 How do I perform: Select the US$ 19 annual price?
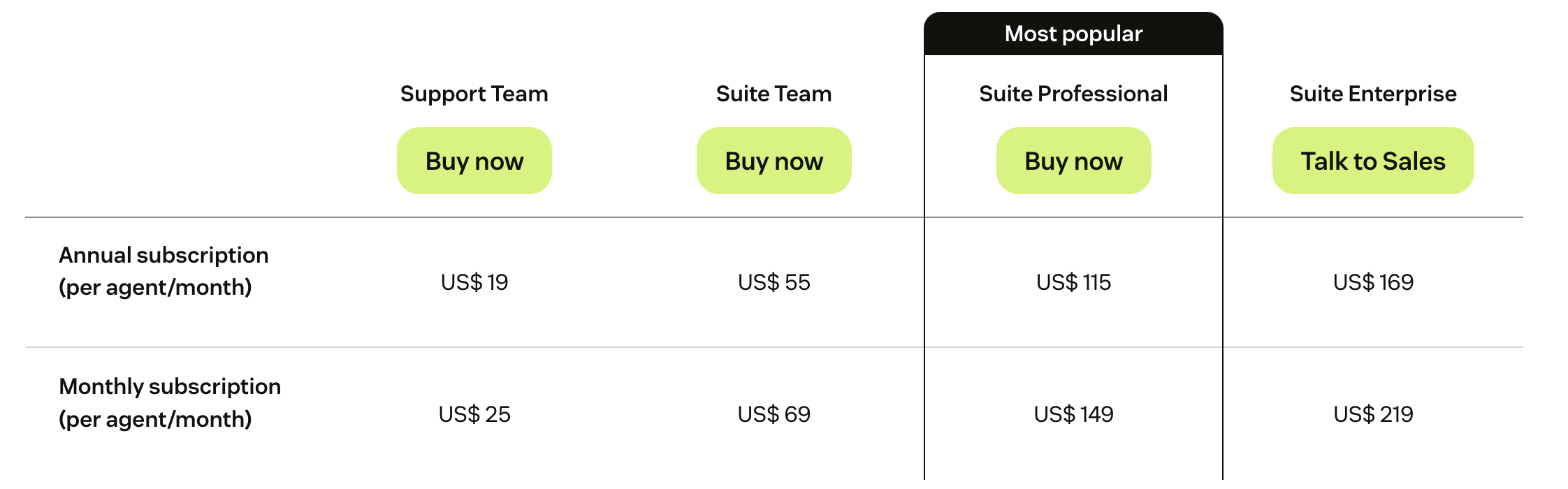click(x=474, y=282)
